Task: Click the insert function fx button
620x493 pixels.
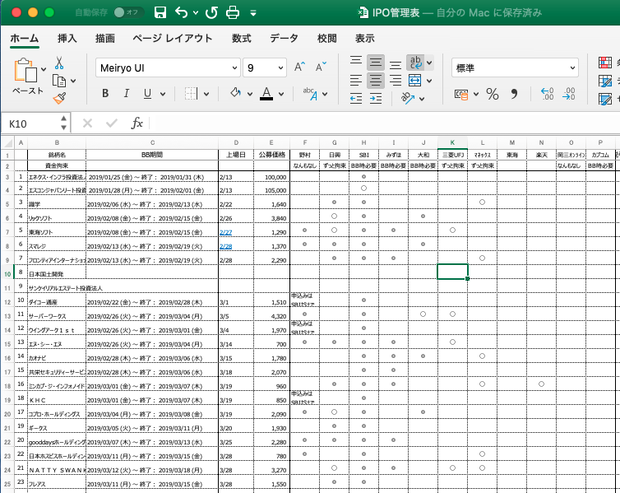Action: (137, 123)
